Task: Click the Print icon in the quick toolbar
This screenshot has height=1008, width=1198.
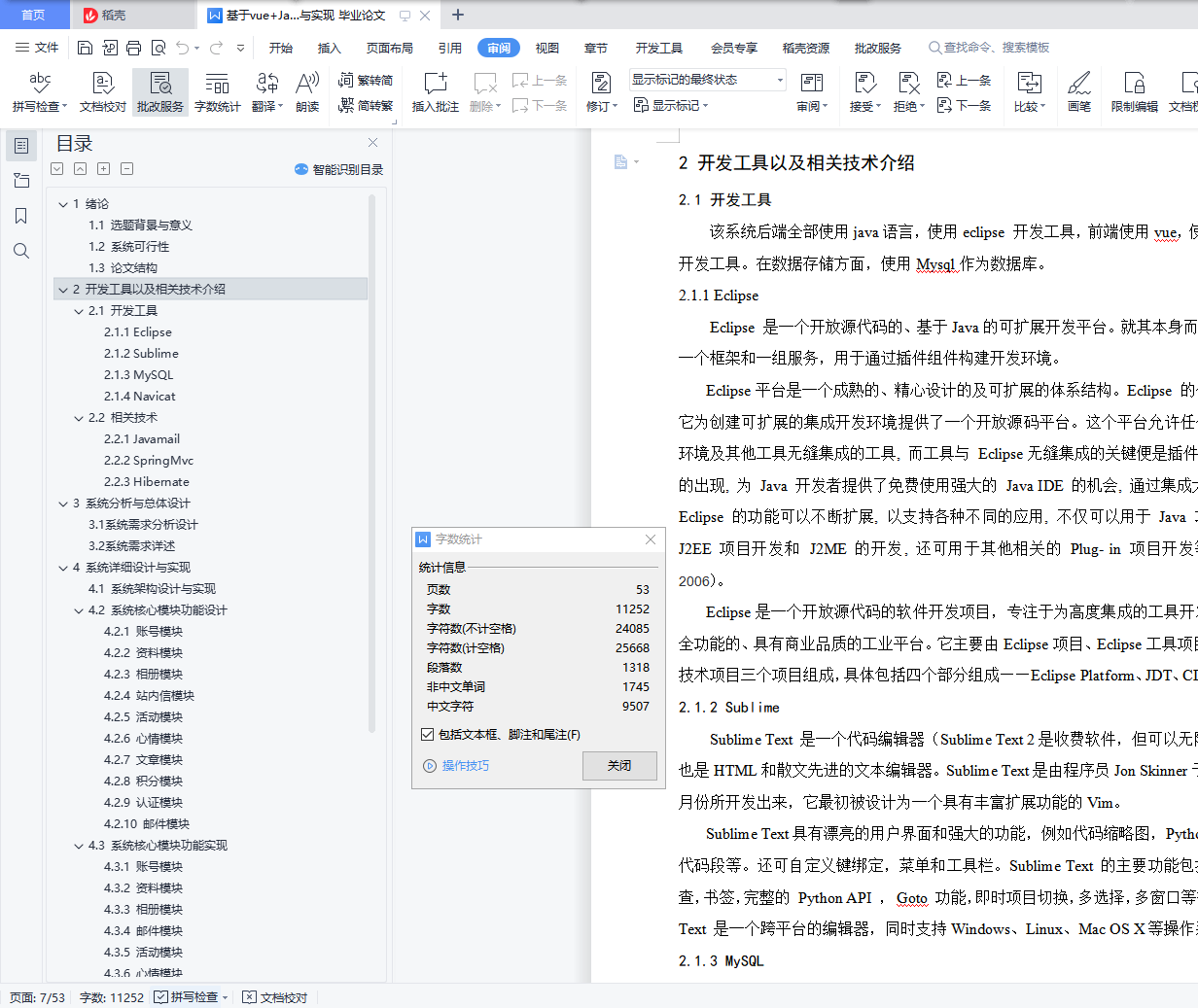Action: (133, 48)
